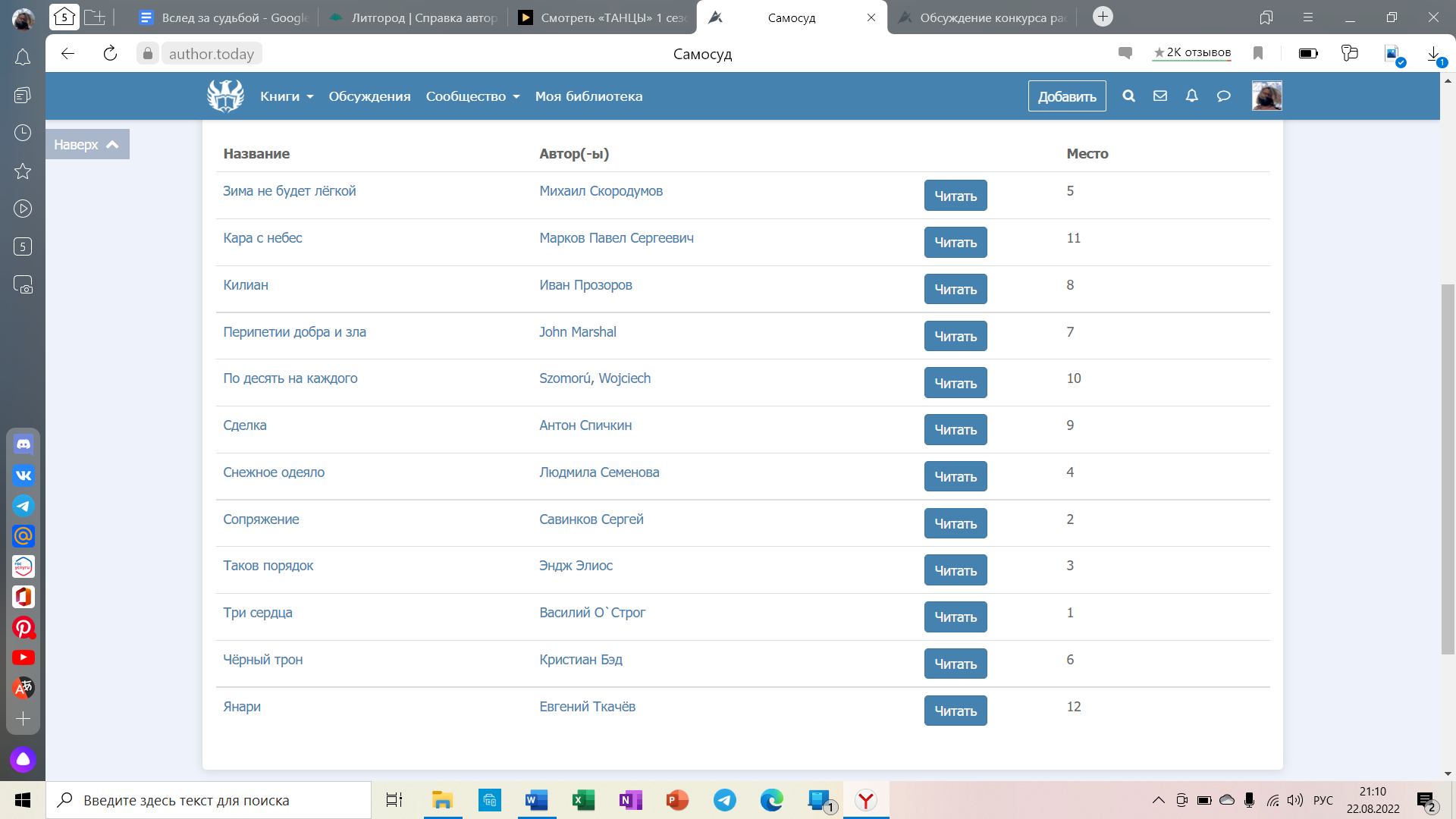Screen dimensions: 1456x819
Task: Click the Windows taskbar search field
Action: (209, 800)
